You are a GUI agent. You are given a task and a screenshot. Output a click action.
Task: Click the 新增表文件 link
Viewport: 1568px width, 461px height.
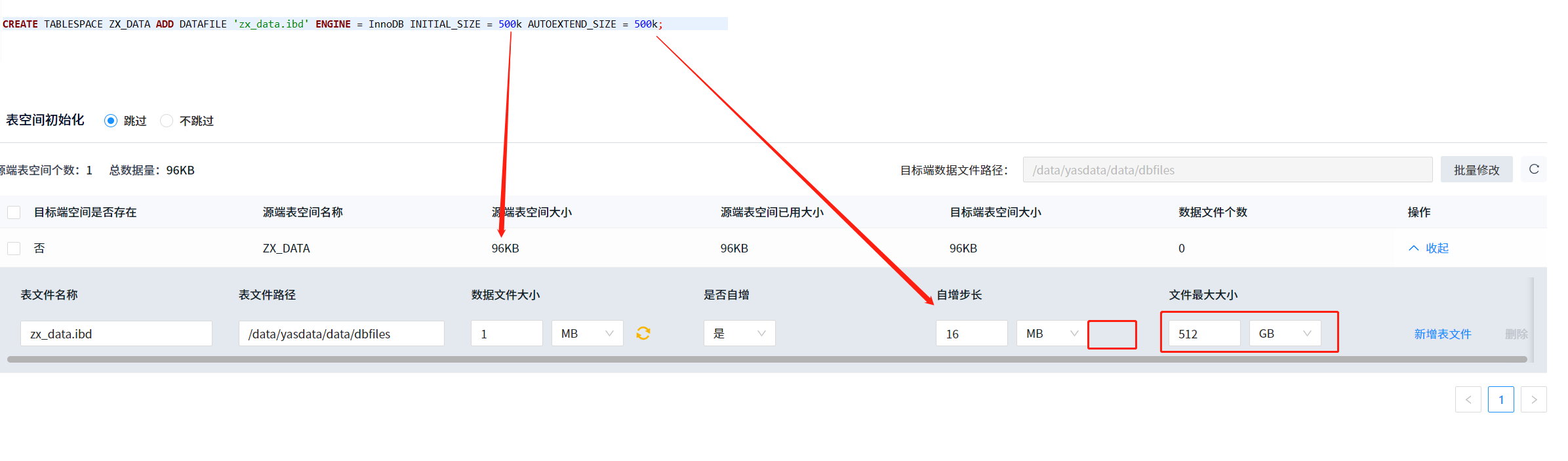pos(1442,334)
